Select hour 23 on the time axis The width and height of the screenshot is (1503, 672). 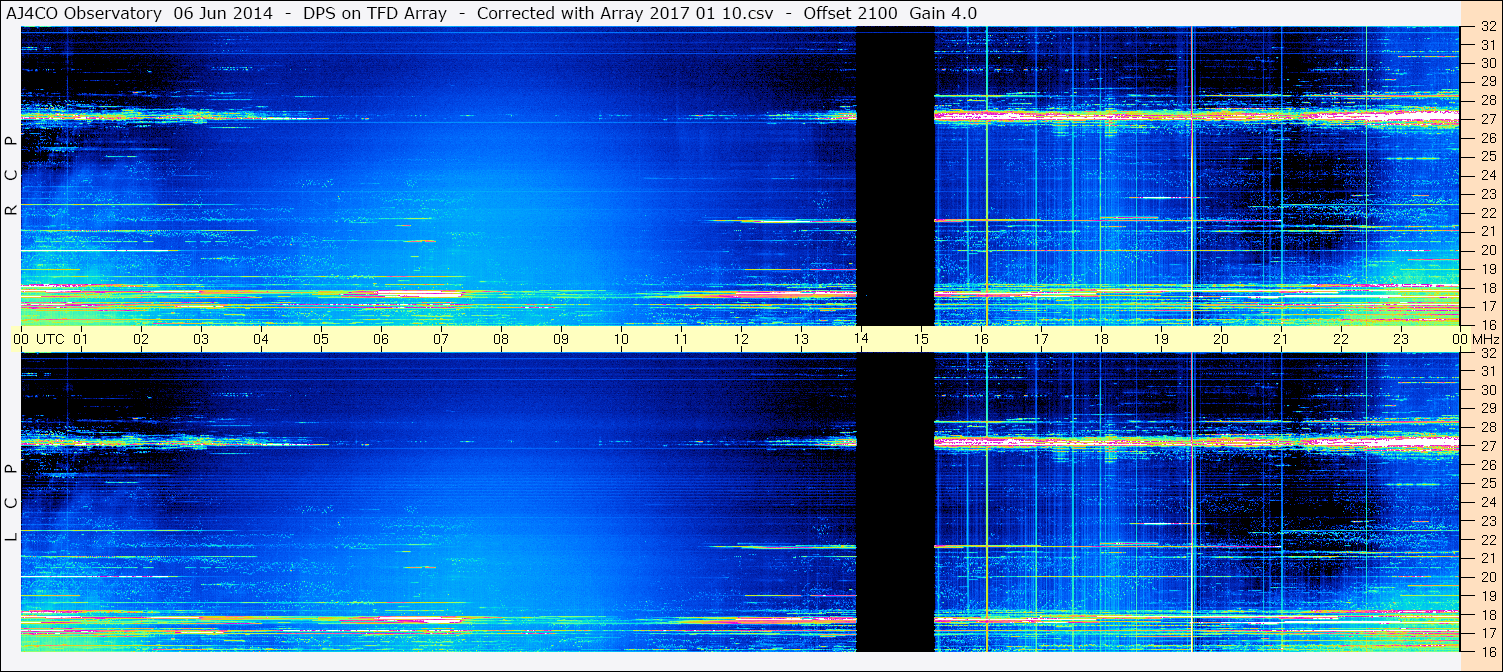coord(1401,339)
